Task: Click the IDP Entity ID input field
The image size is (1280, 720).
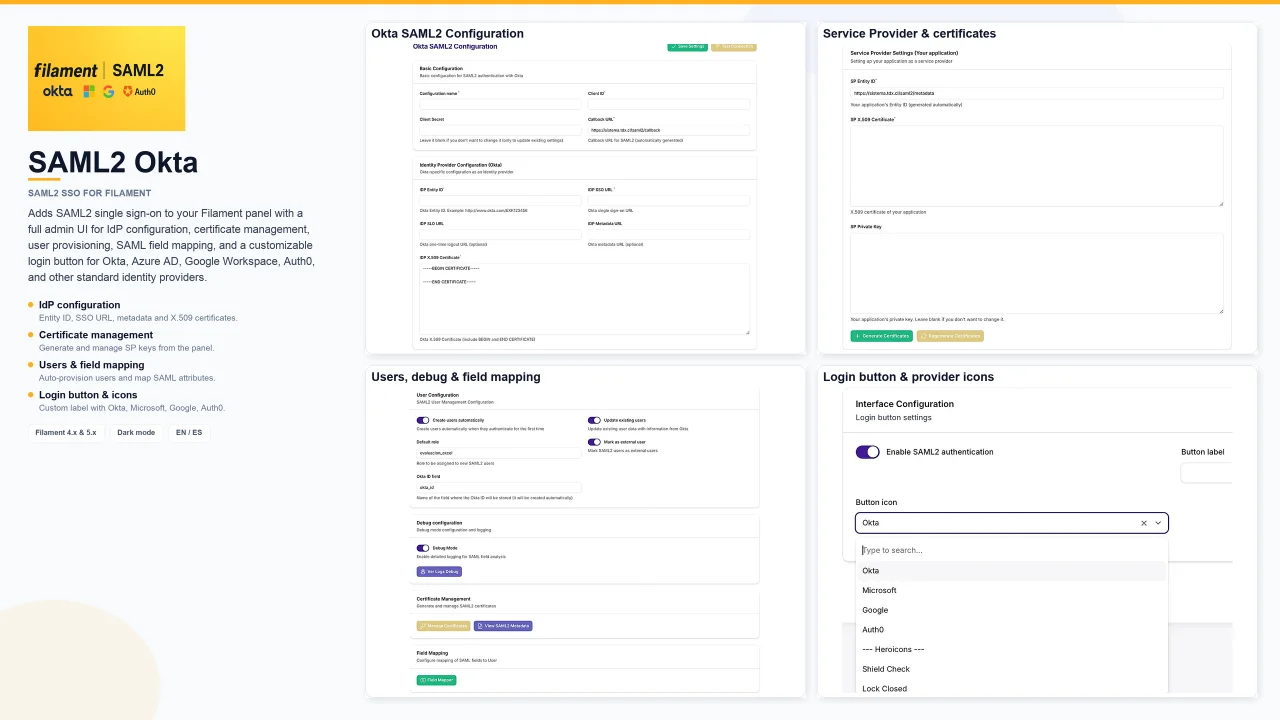Action: [500, 200]
